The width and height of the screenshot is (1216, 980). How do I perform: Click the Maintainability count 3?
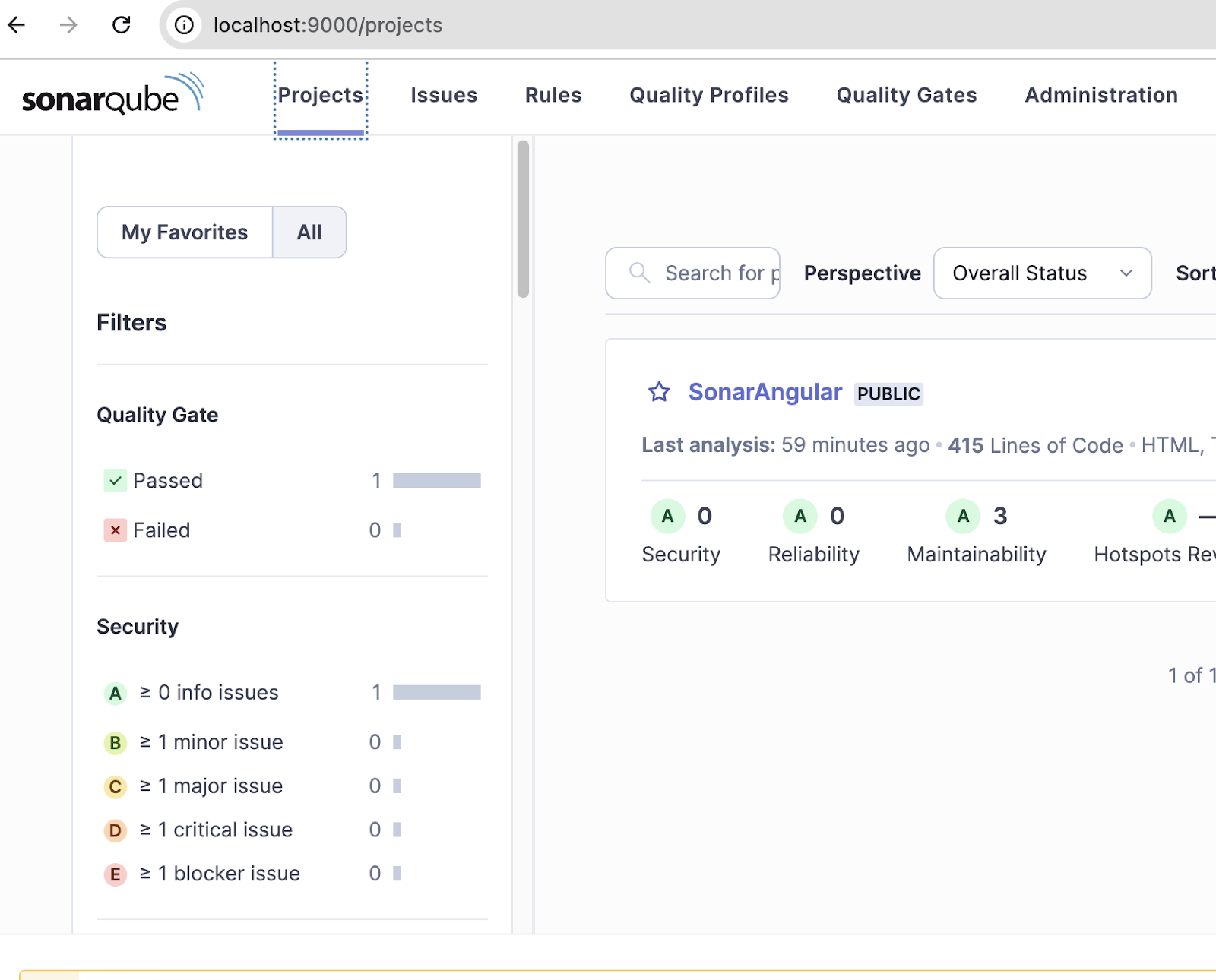click(x=1000, y=517)
